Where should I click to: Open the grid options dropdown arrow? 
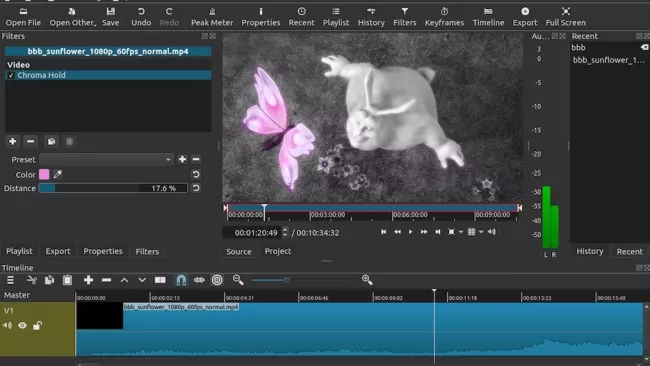481,232
